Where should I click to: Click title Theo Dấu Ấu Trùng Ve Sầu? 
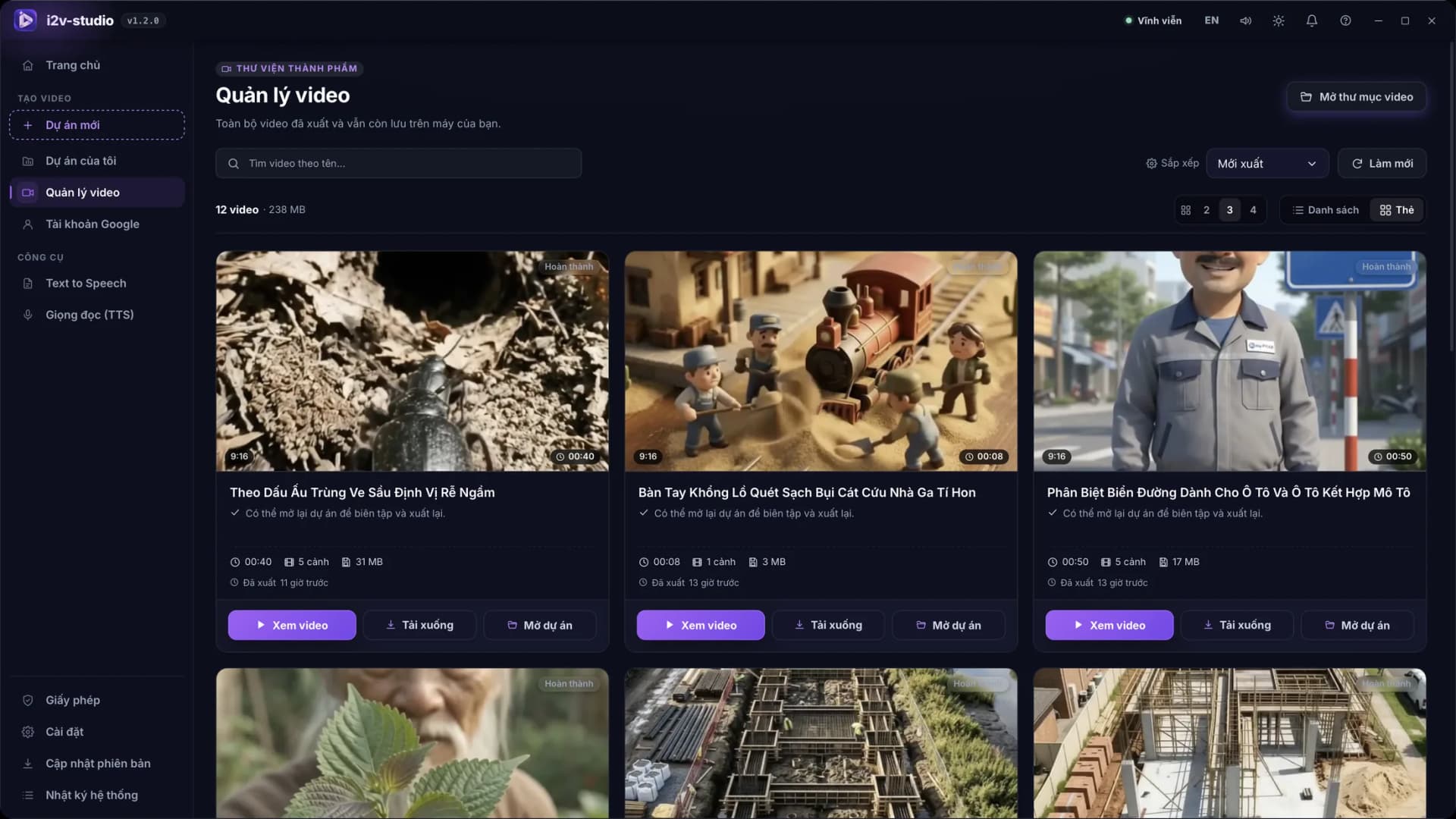pyautogui.click(x=362, y=493)
